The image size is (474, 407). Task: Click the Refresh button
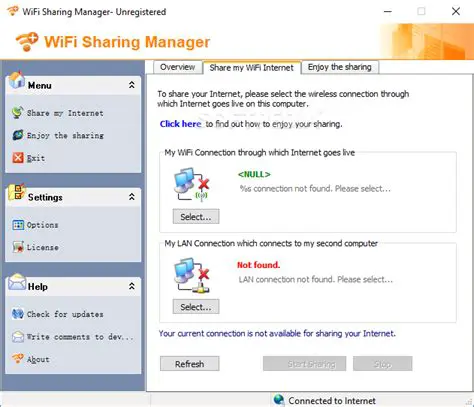click(190, 364)
